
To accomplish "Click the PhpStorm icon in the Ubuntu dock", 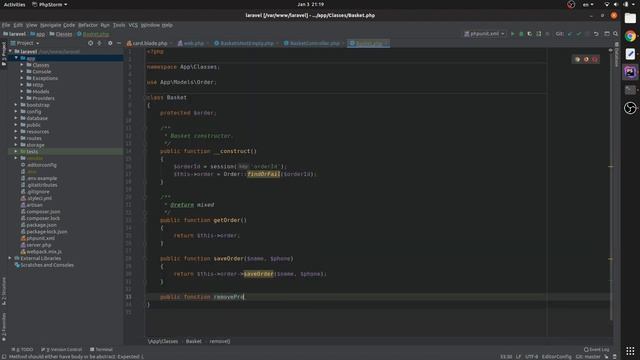I will click(x=630, y=72).
